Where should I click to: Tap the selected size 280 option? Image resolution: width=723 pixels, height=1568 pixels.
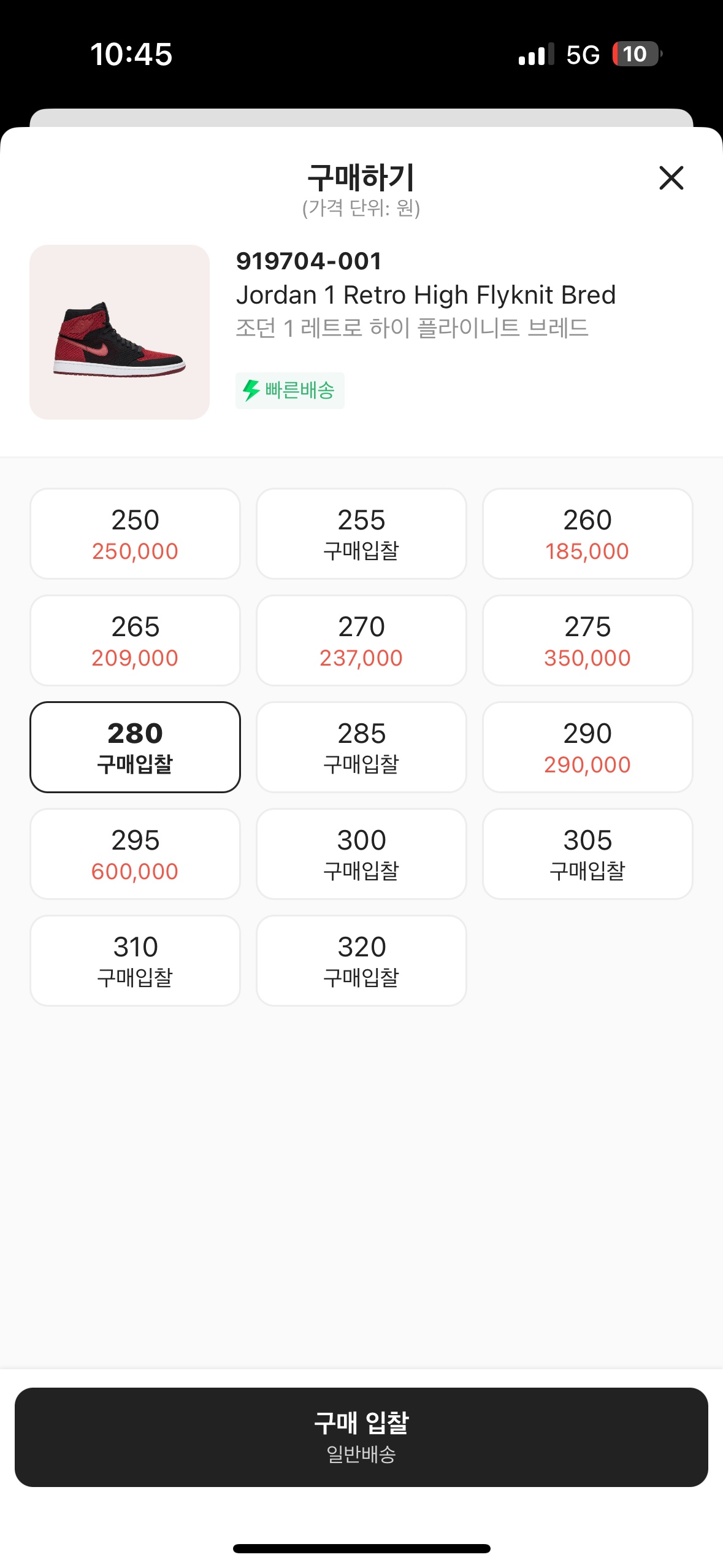pyautogui.click(x=135, y=747)
